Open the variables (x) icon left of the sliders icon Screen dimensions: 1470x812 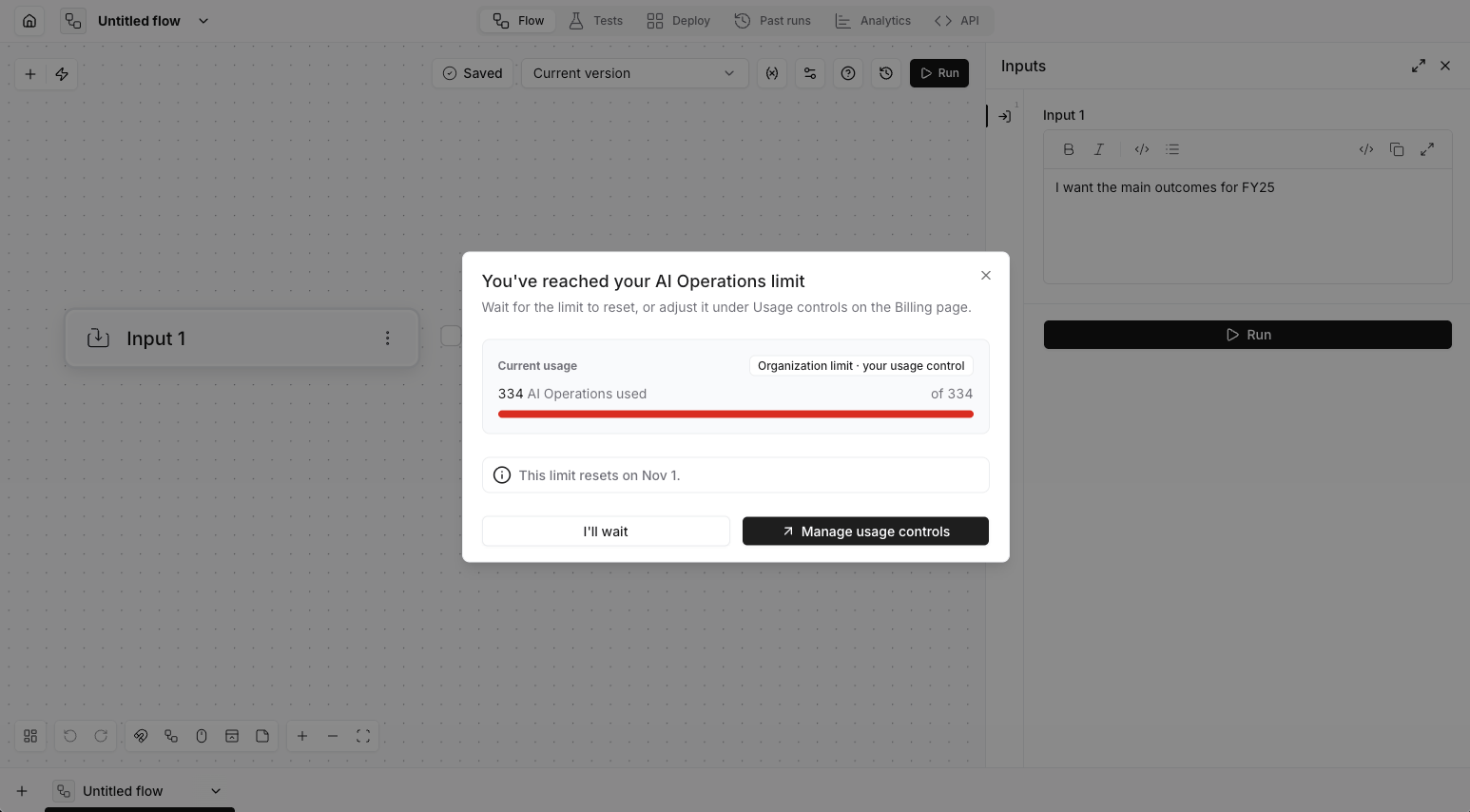point(772,73)
